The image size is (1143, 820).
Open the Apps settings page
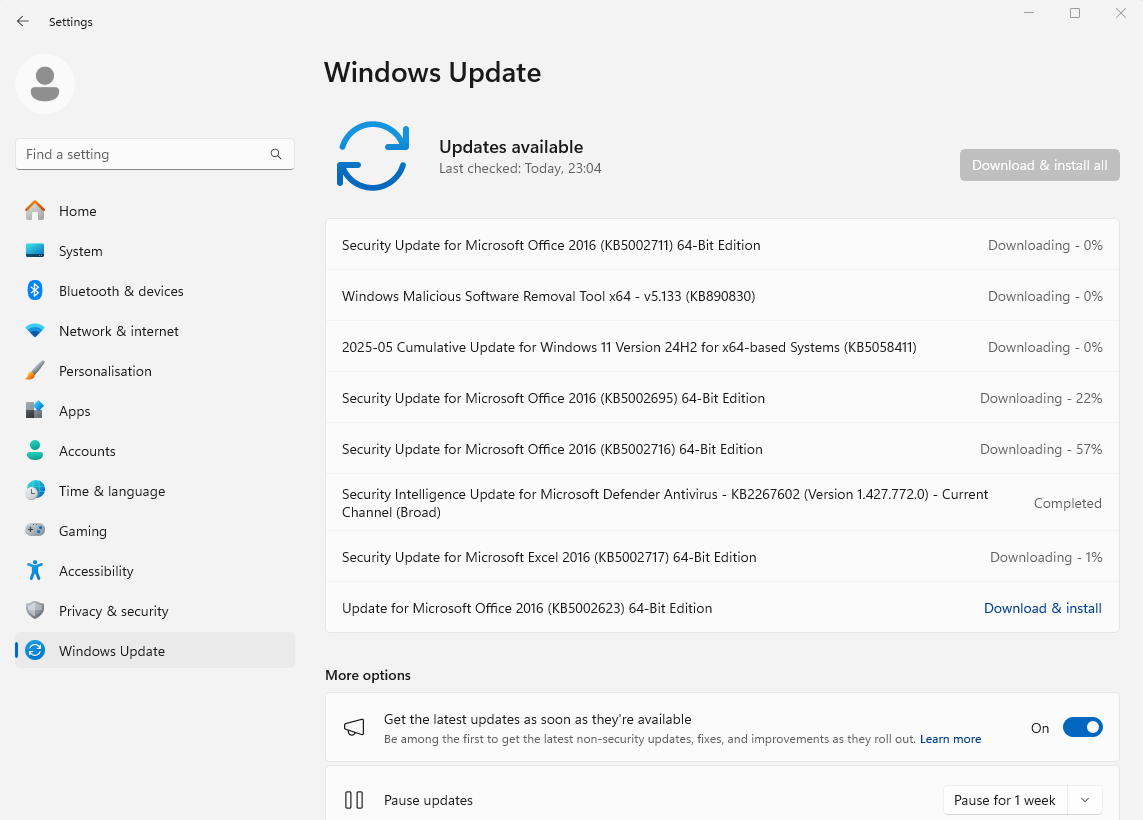pyautogui.click(x=75, y=411)
